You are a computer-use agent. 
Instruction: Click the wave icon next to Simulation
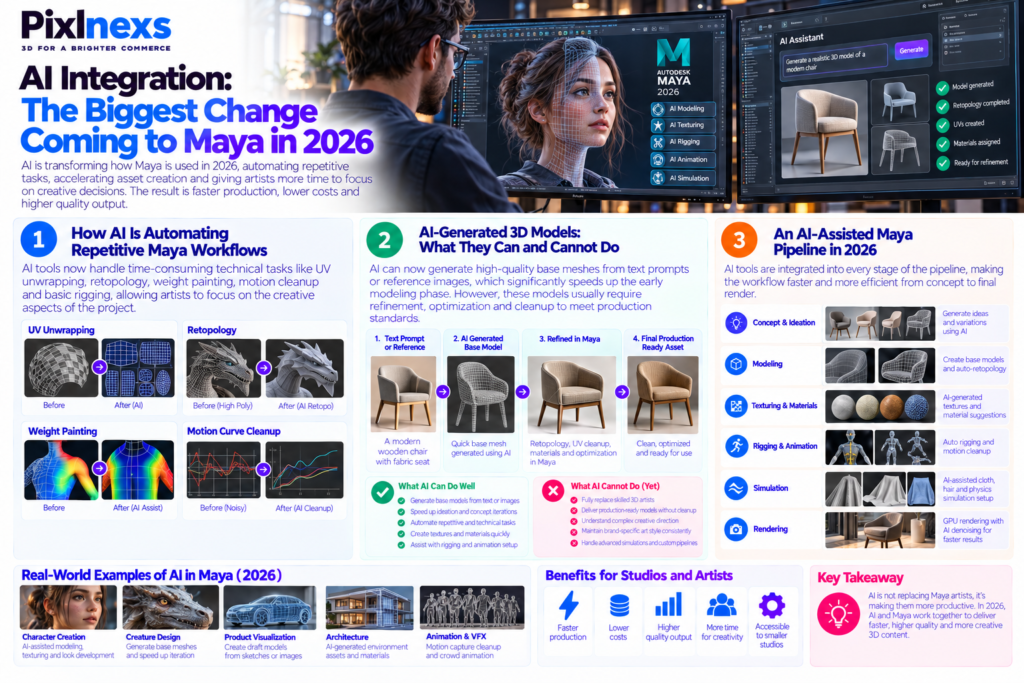point(736,488)
